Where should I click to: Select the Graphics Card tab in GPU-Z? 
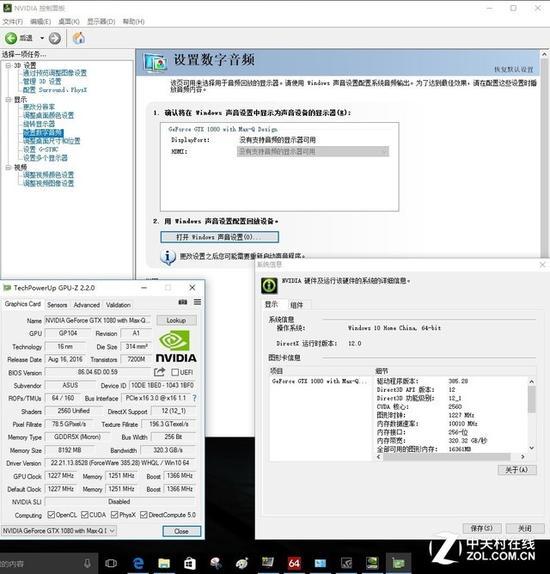pos(23,304)
